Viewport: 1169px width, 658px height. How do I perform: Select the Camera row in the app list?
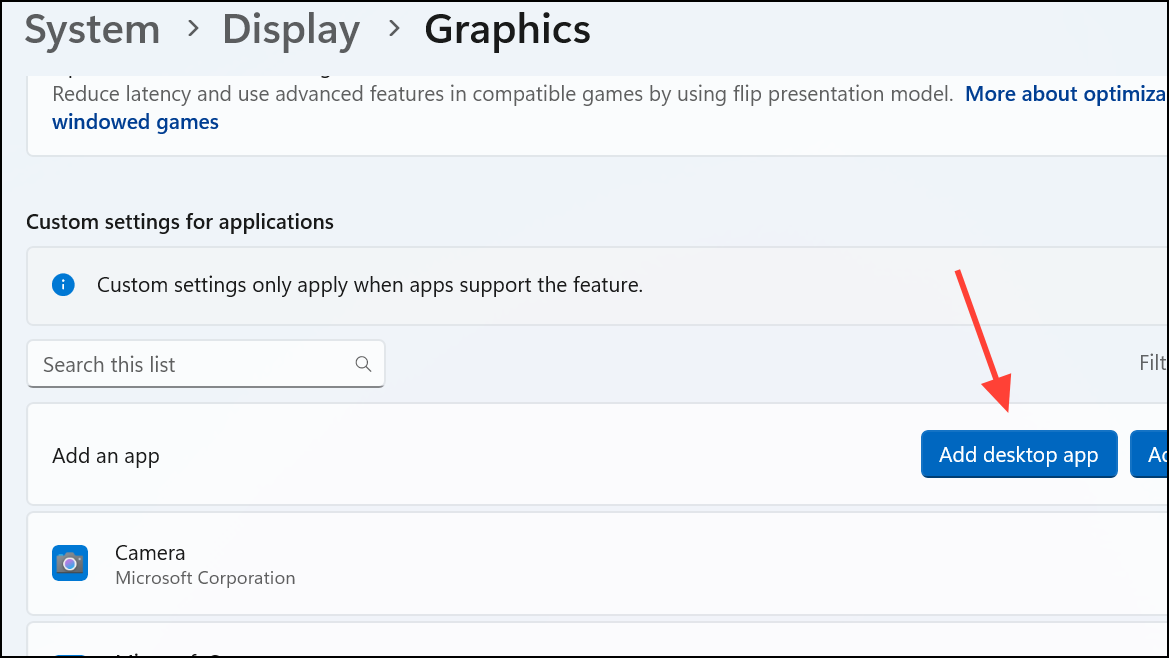tap(400, 563)
